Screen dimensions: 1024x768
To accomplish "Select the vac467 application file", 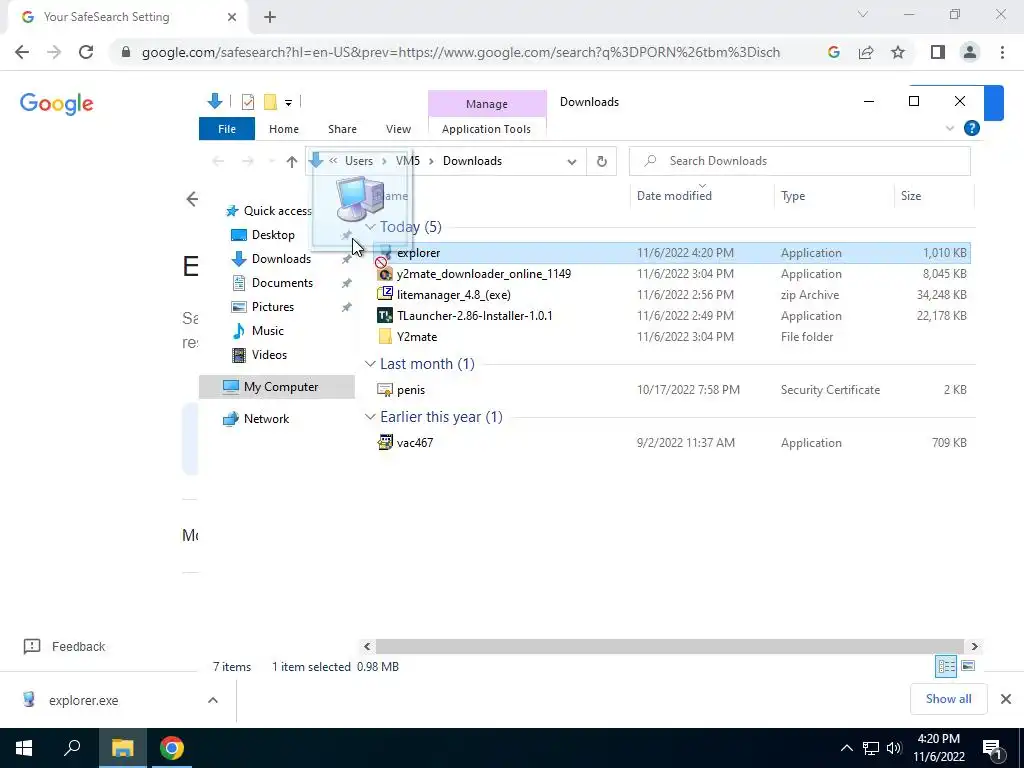I will [673, 442].
